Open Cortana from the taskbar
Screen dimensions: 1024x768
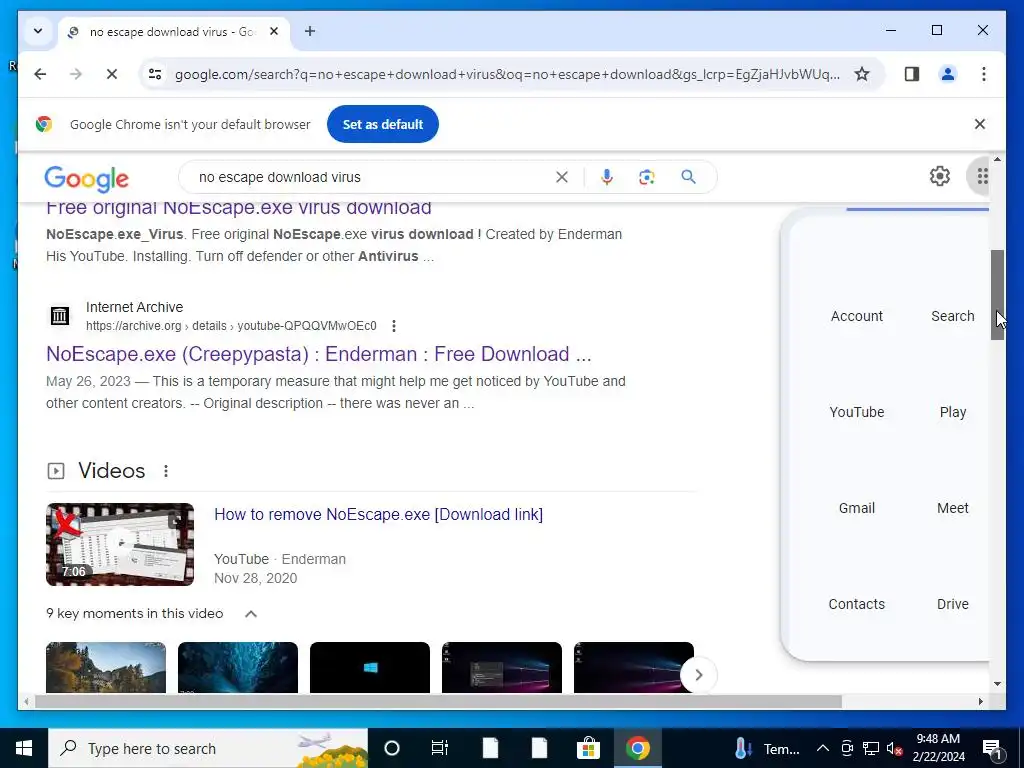tap(392, 748)
